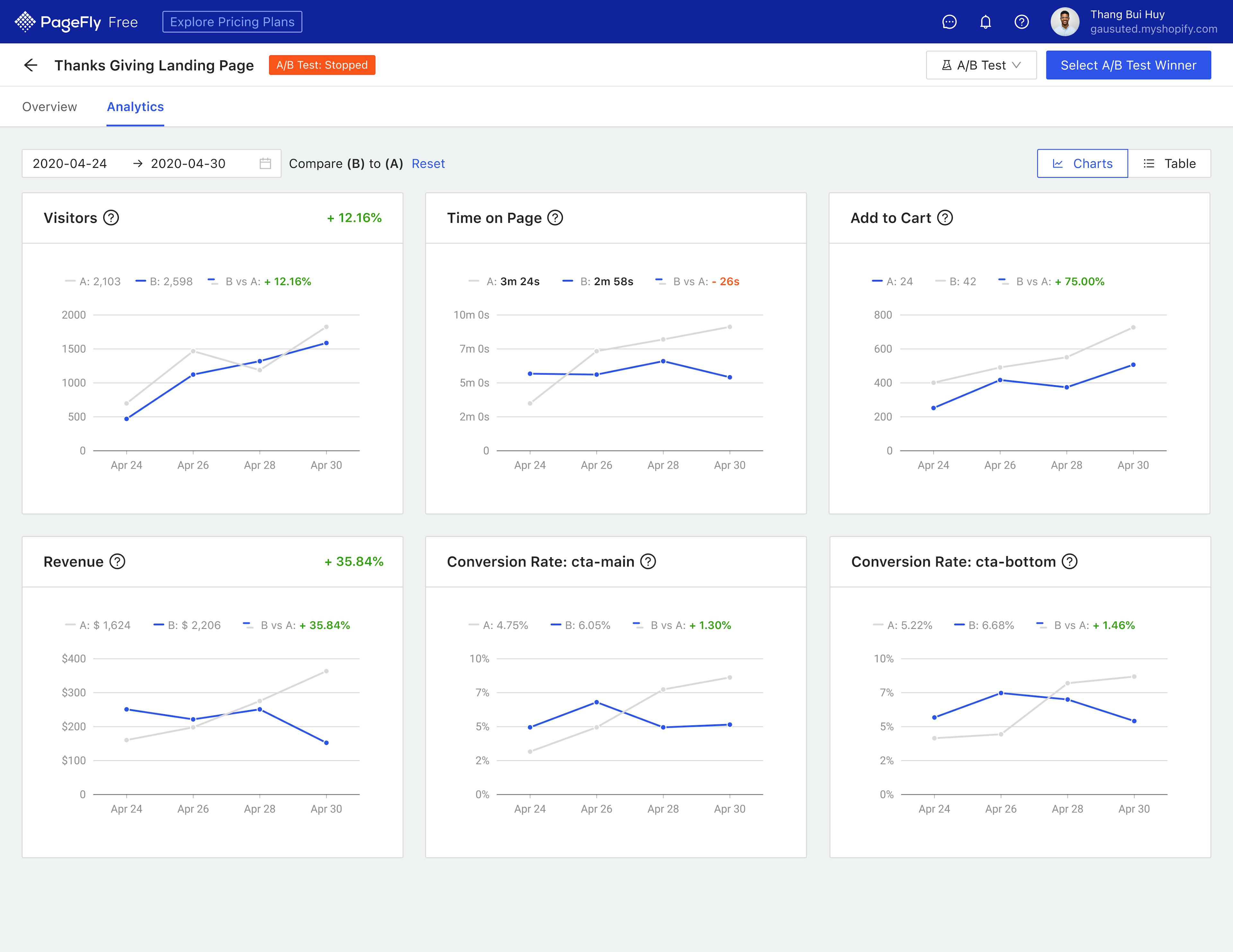The height and width of the screenshot is (952, 1233).
Task: Open notifications bell icon
Action: point(985,22)
